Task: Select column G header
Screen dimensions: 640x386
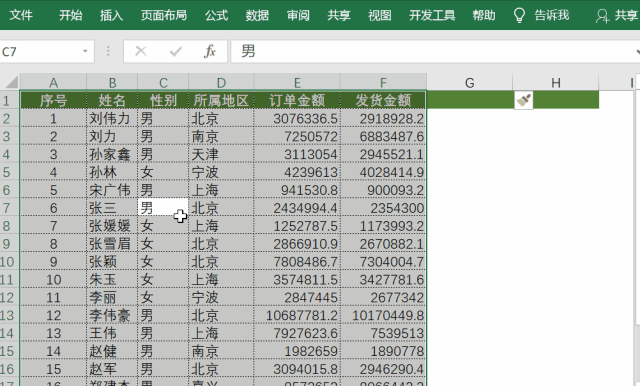Action: point(470,82)
